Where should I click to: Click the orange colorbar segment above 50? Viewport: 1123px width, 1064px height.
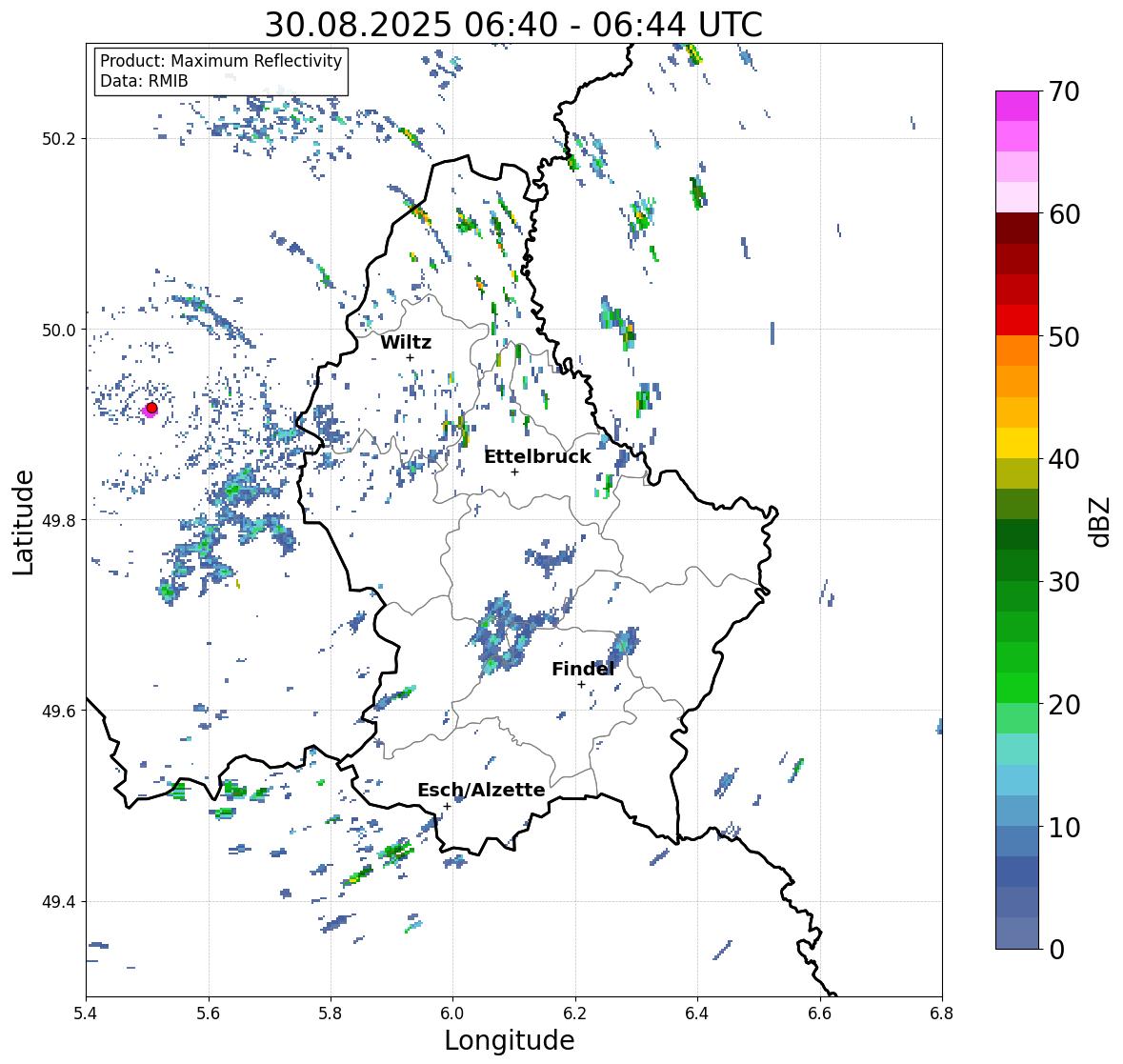coord(1017,351)
